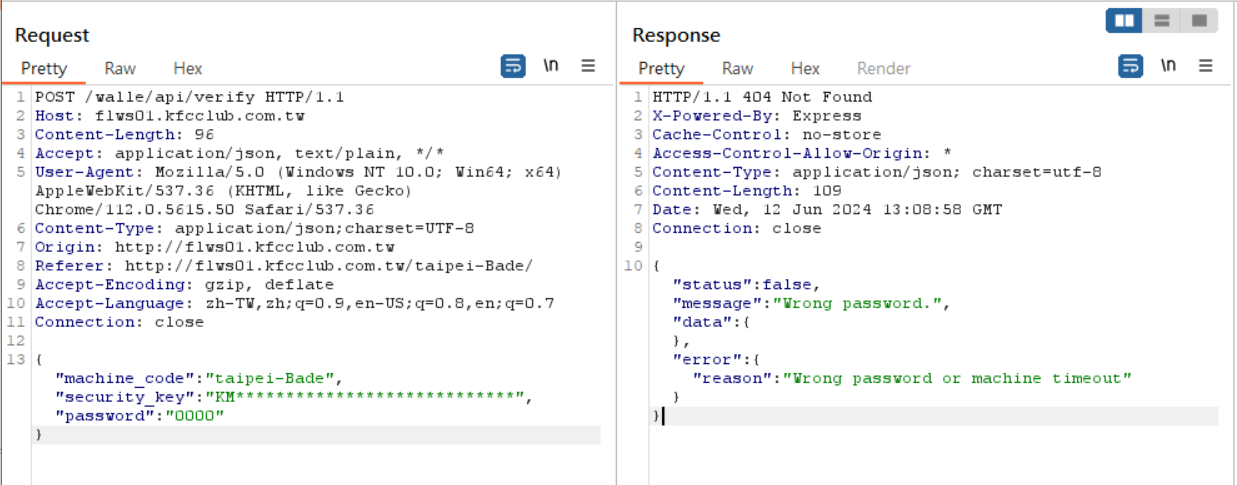Place cursor at end of response body
Image resolution: width=1237 pixels, height=485 pixels.
pos(662,416)
